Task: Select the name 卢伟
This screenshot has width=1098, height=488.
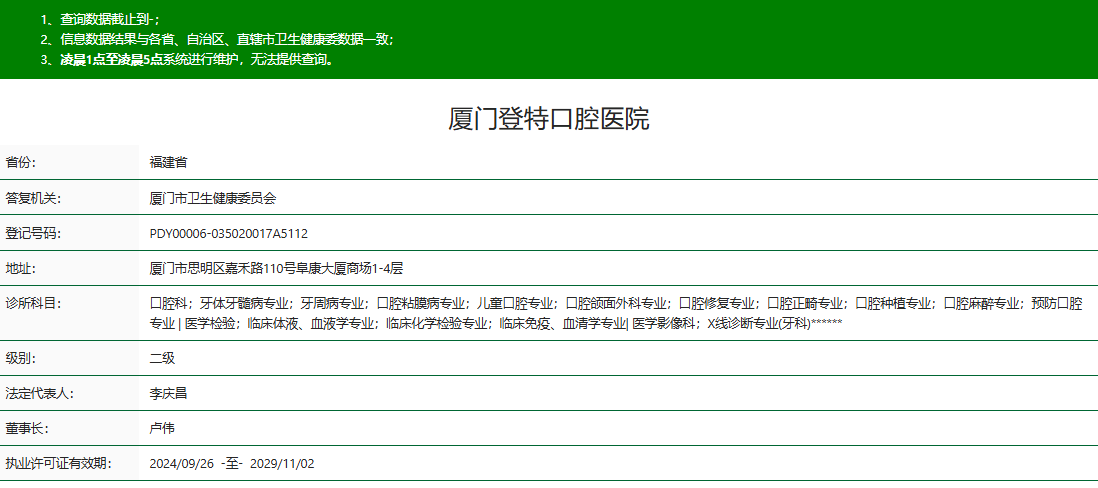Action: pyautogui.click(x=162, y=428)
